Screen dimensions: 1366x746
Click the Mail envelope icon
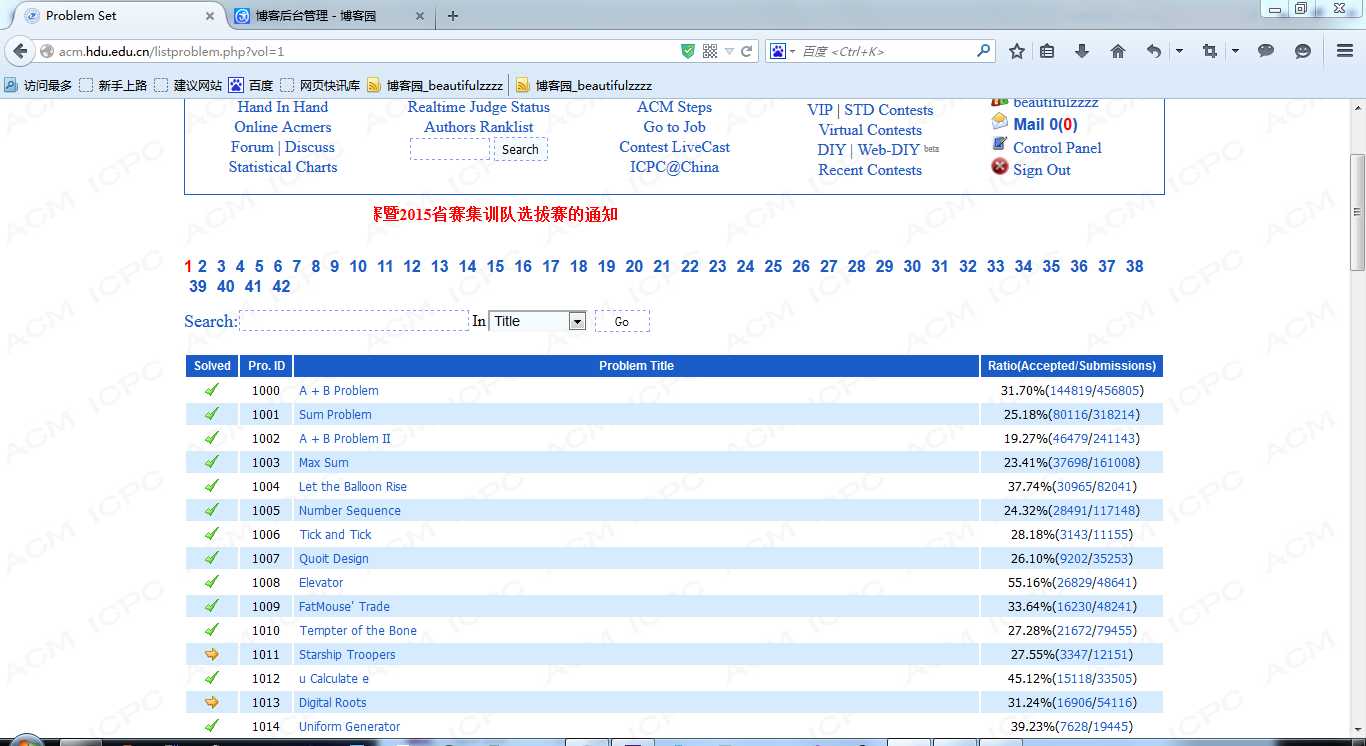click(x=1000, y=122)
